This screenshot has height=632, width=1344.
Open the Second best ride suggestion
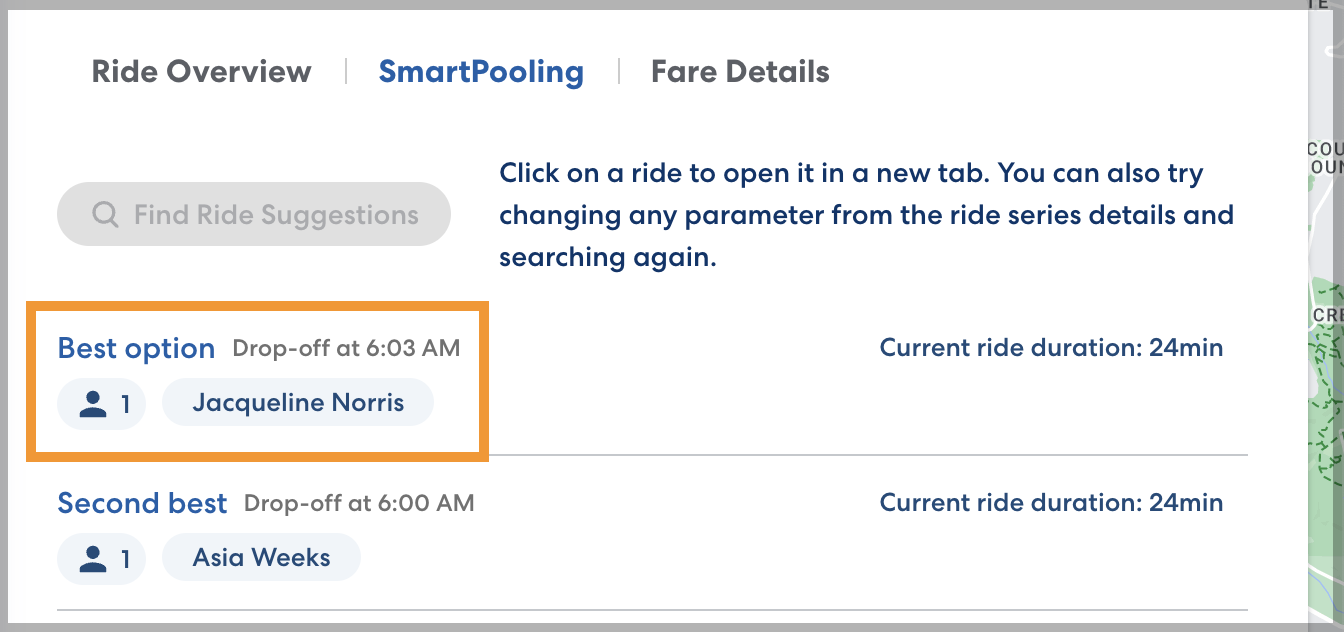(142, 504)
